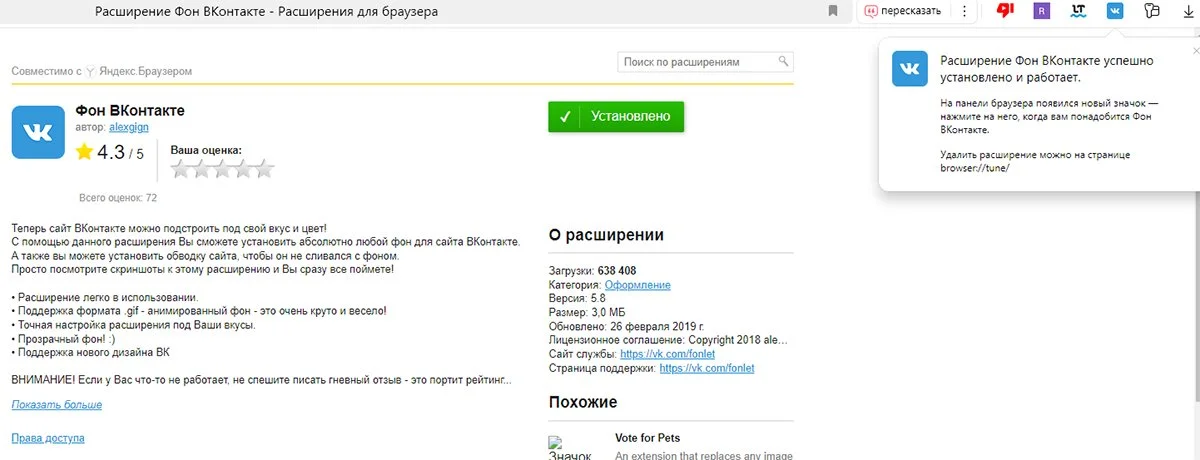Rate the extension three stars
The image size is (1200, 460).
[x=222, y=169]
